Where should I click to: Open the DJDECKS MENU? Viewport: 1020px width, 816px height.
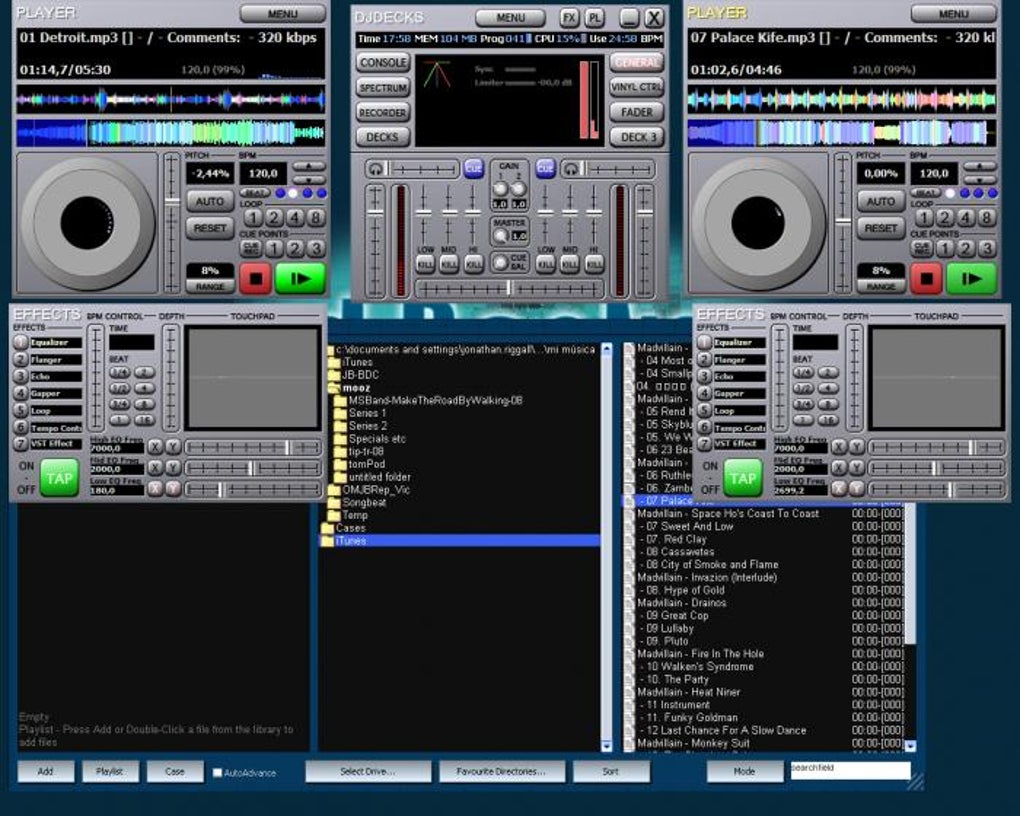(x=510, y=18)
